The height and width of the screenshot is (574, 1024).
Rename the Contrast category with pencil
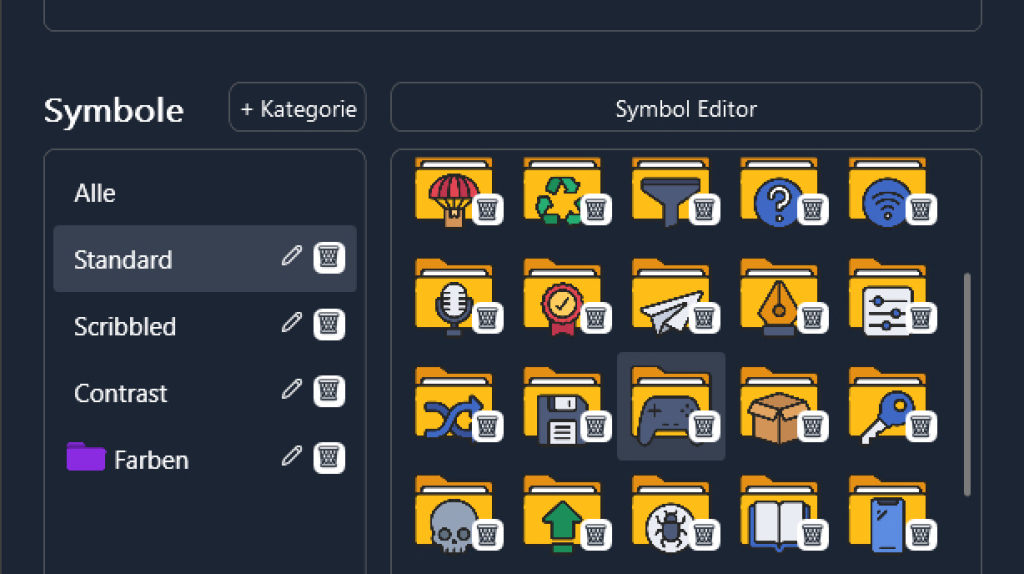(291, 391)
